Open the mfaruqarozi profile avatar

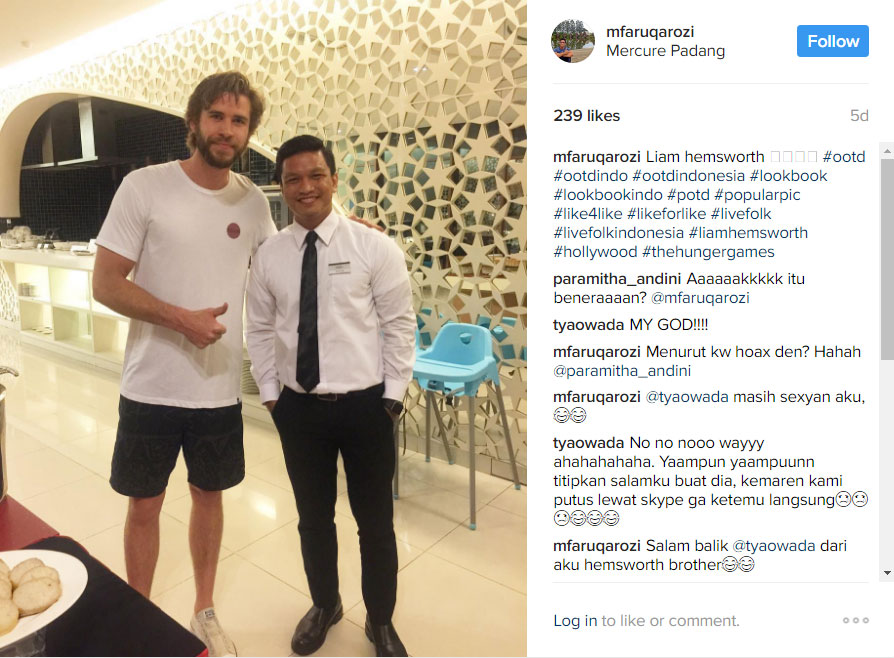pyautogui.click(x=573, y=41)
